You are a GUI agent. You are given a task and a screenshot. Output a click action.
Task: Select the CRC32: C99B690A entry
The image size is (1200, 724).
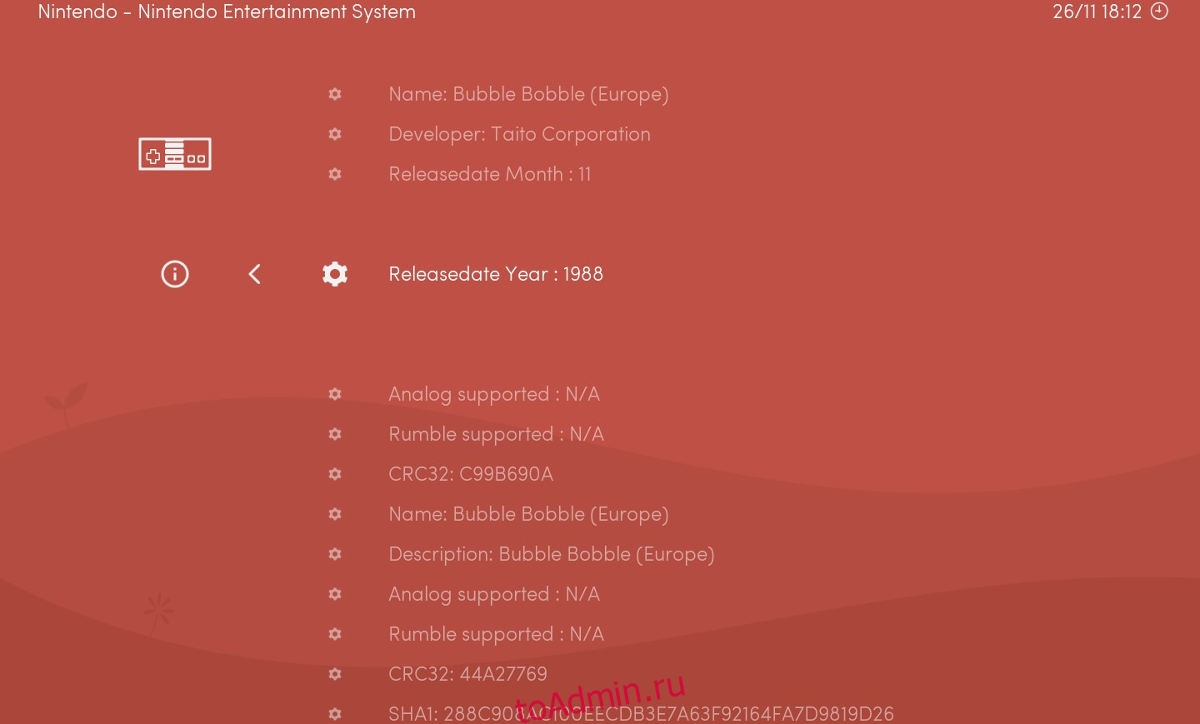[x=470, y=474]
